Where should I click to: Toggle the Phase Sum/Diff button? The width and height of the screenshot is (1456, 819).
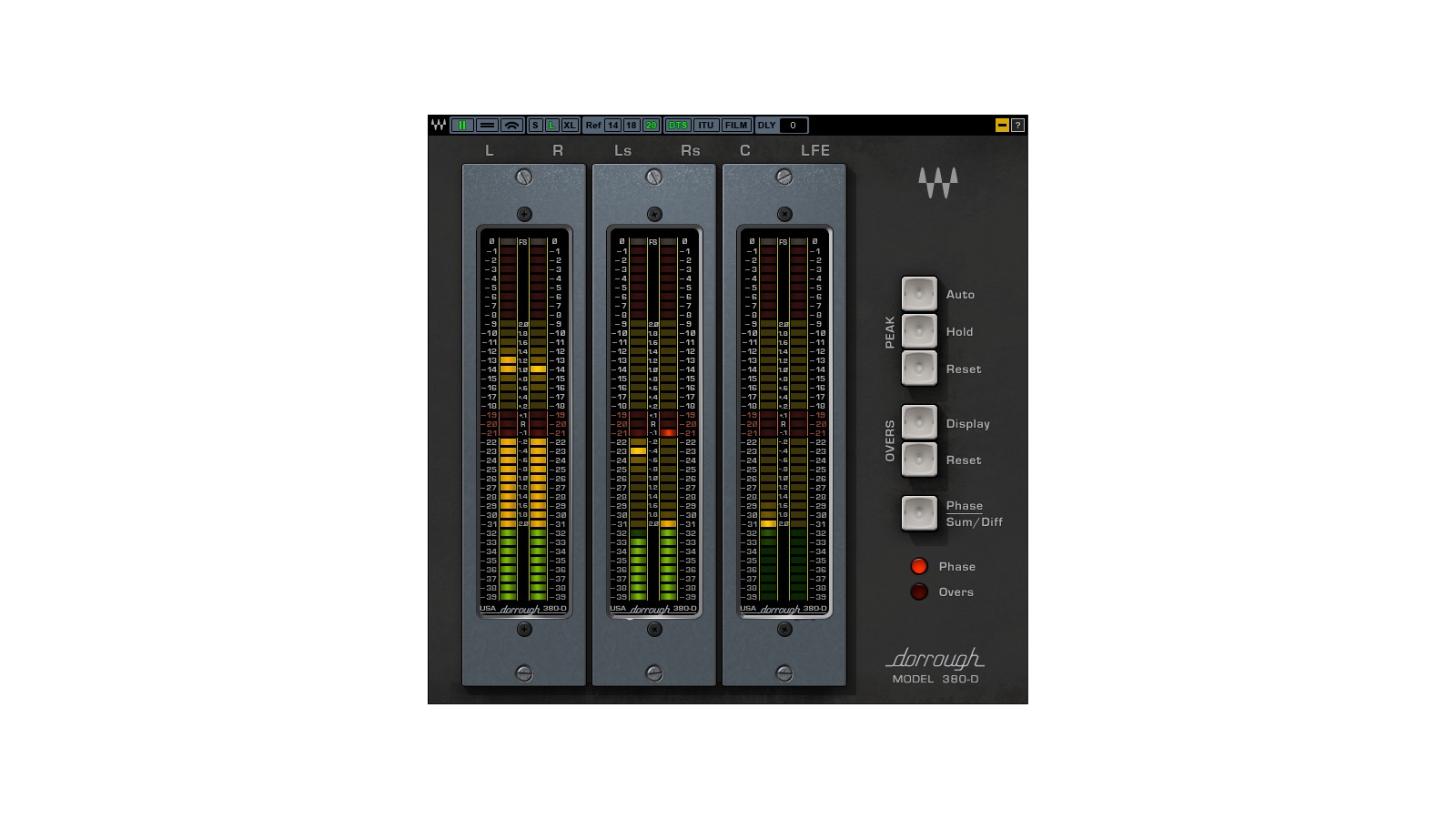pos(919,513)
